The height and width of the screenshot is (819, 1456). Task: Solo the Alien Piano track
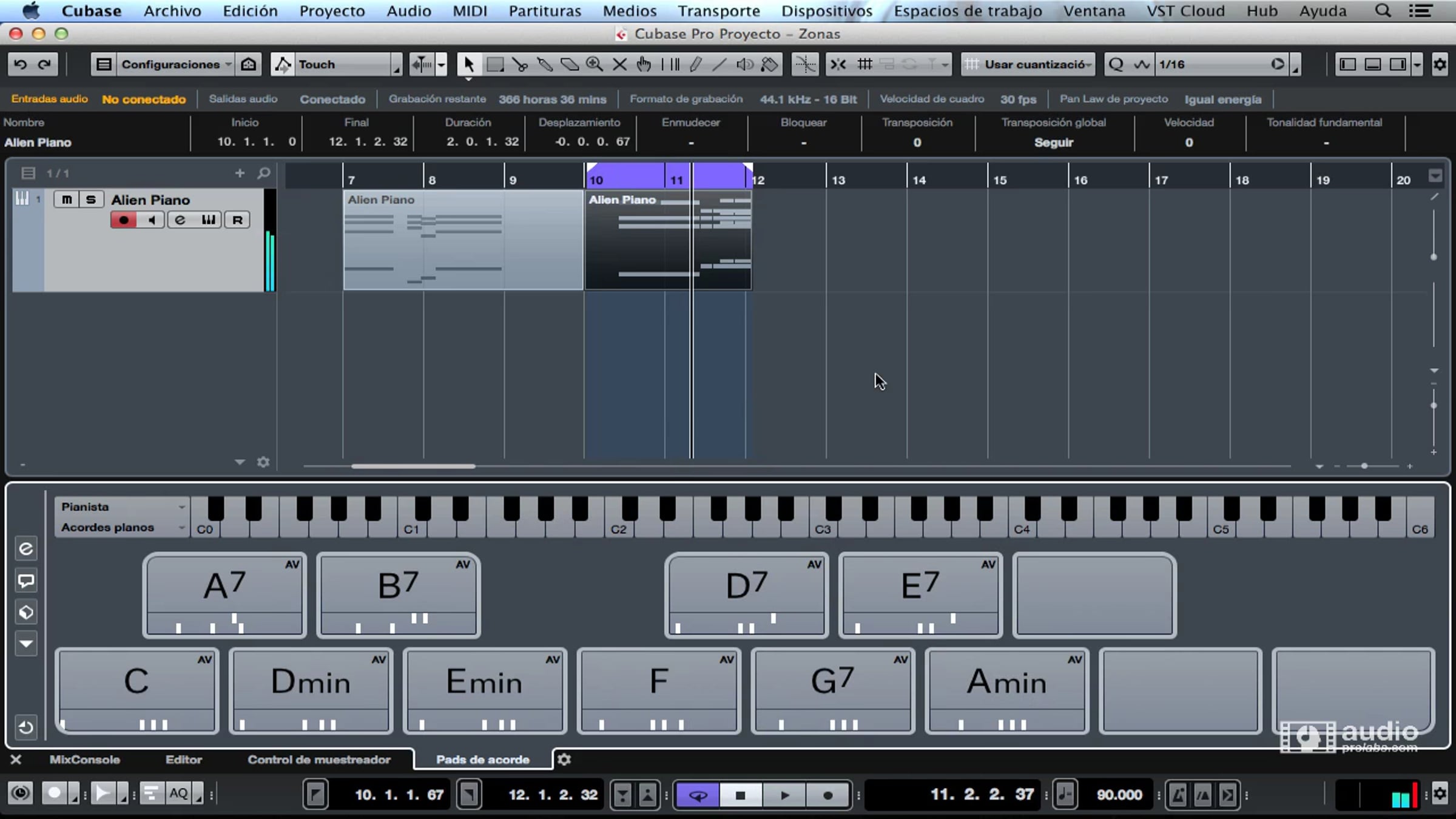(x=91, y=200)
